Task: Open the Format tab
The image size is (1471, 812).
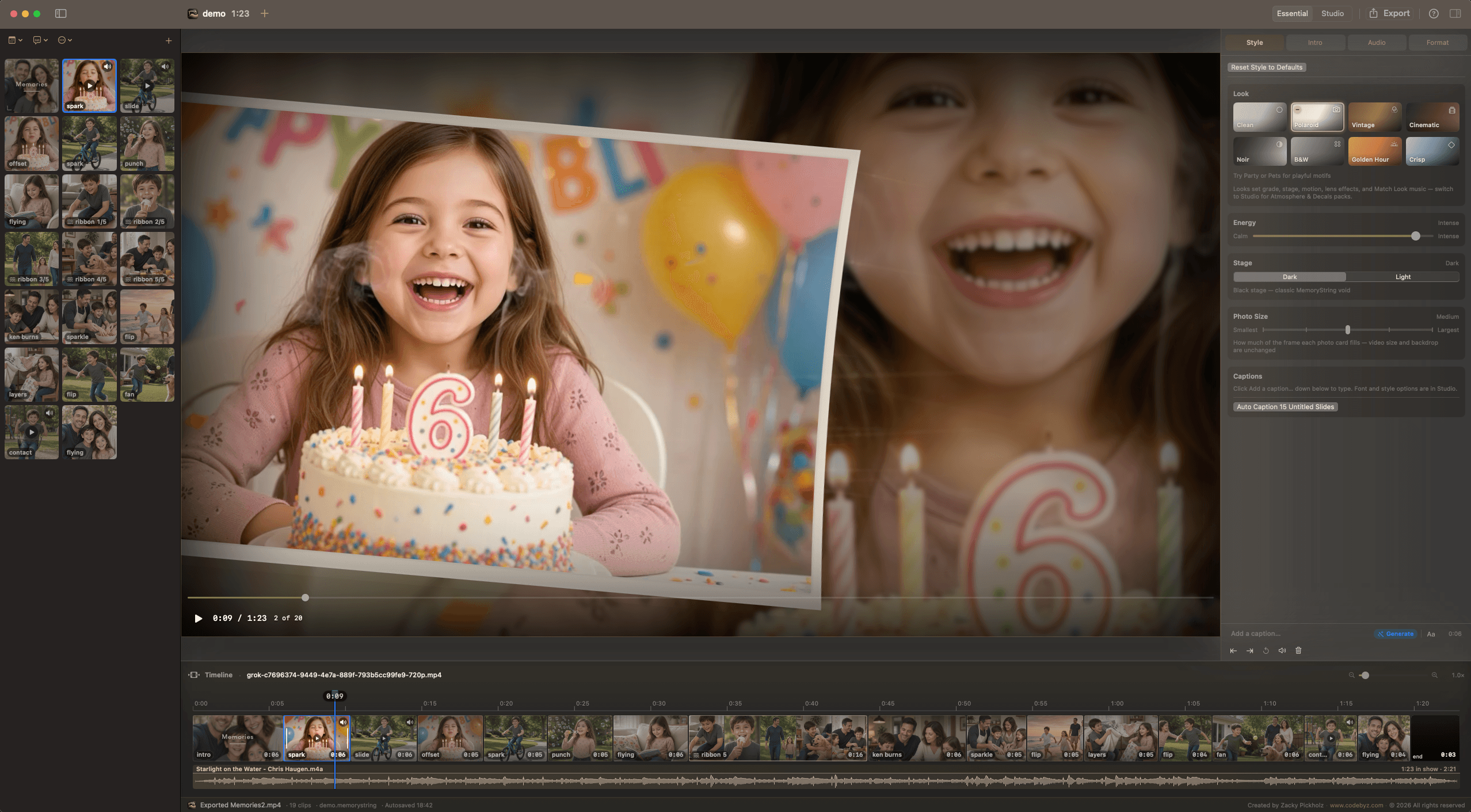Action: coord(1437,43)
